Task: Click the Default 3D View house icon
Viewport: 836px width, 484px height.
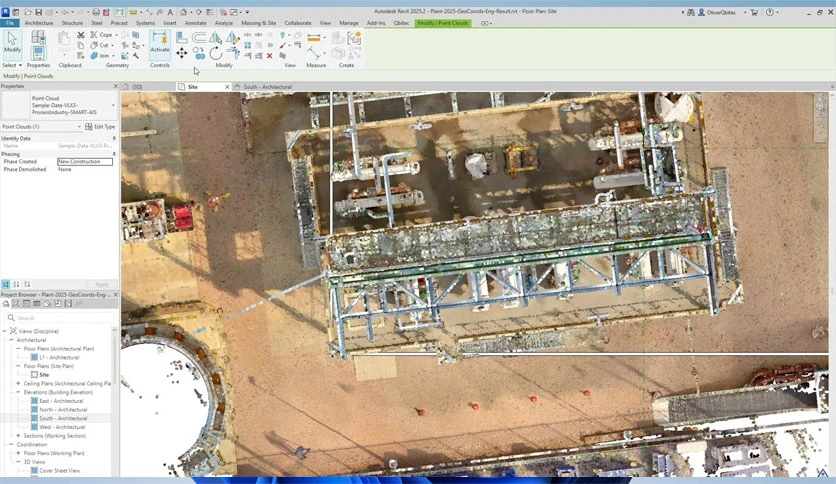Action: pyautogui.click(x=183, y=12)
